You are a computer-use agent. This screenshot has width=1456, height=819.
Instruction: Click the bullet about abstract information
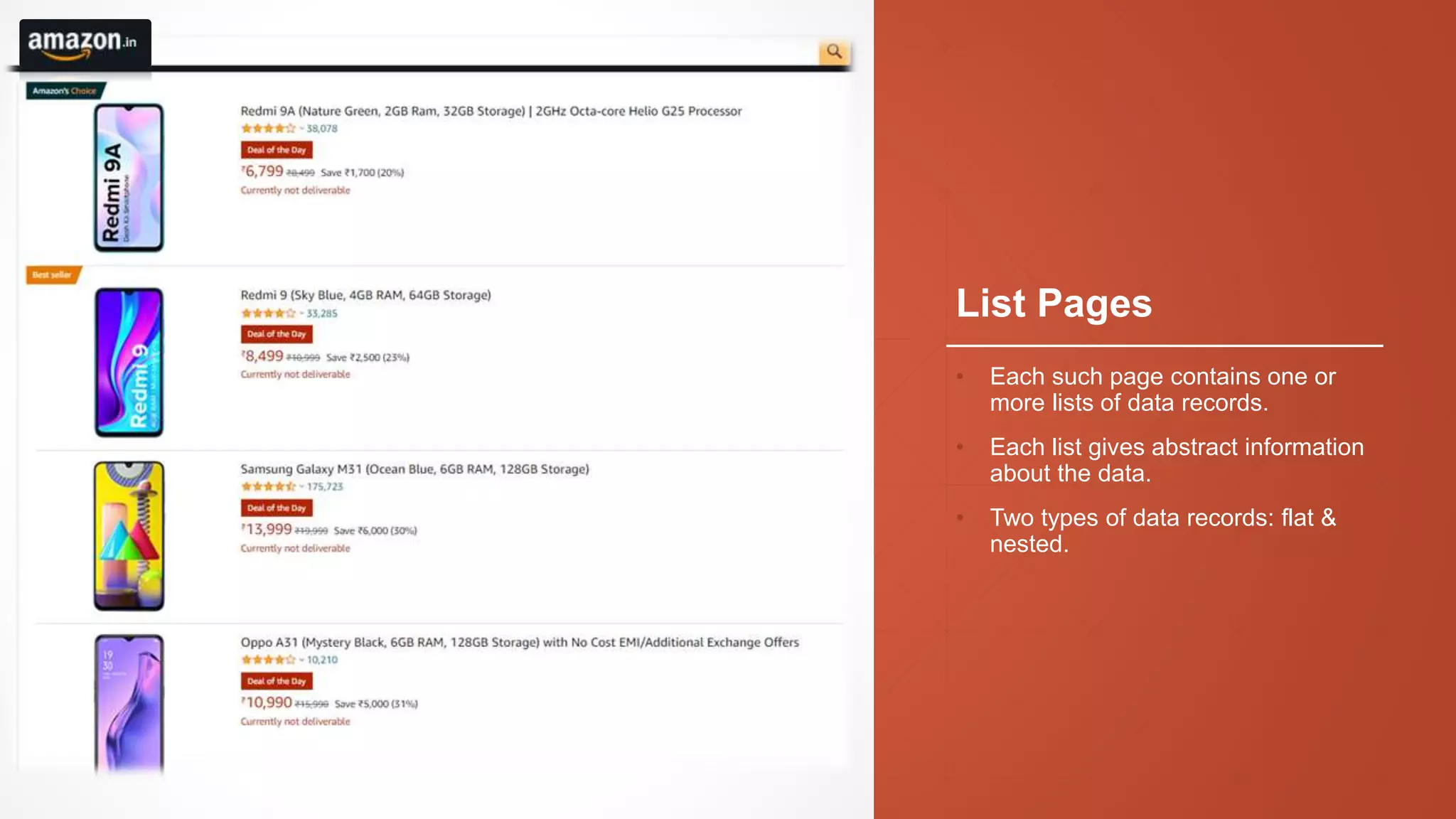[1177, 460]
